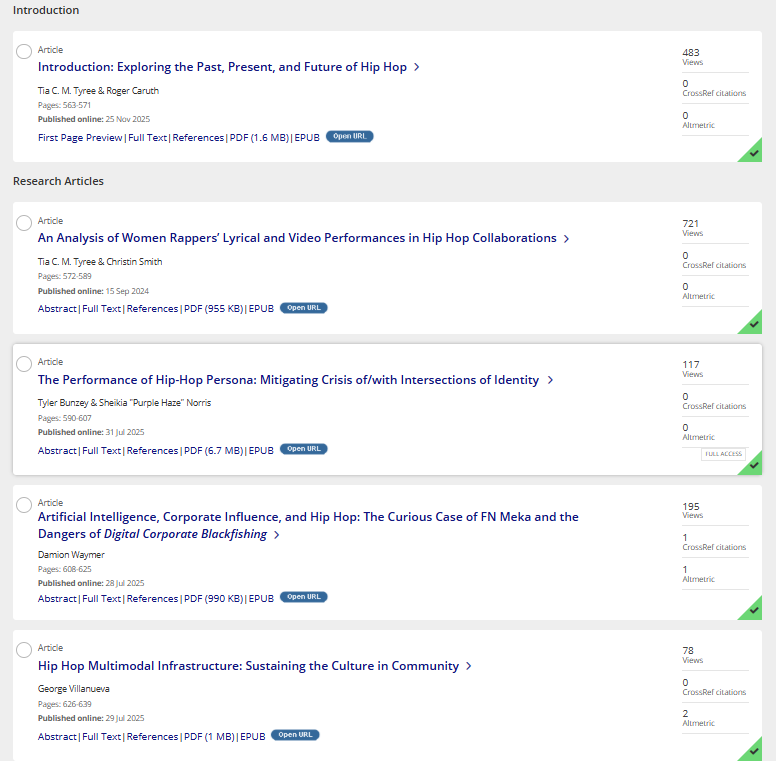Click the chevron after Multimodal Infrastructure title
Screen dimensions: 776x761
coord(468,666)
